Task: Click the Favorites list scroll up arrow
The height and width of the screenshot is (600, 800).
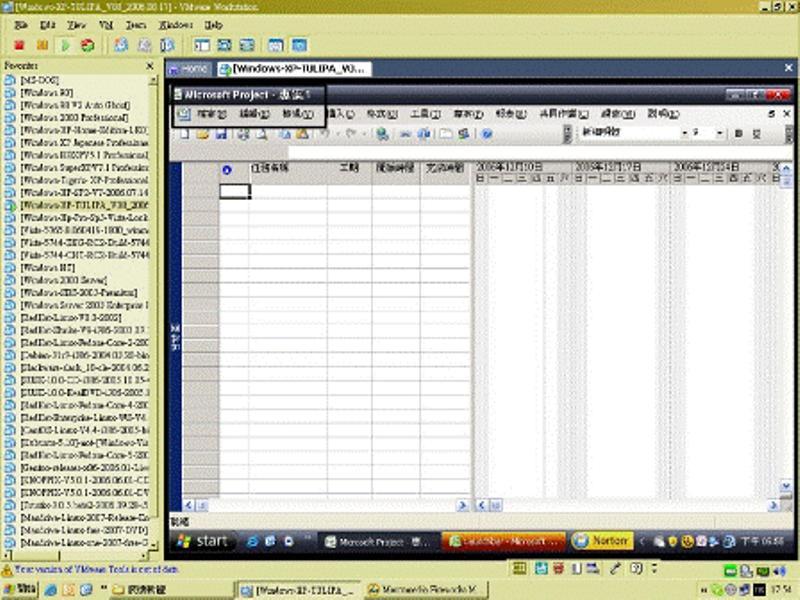Action: coord(153,81)
